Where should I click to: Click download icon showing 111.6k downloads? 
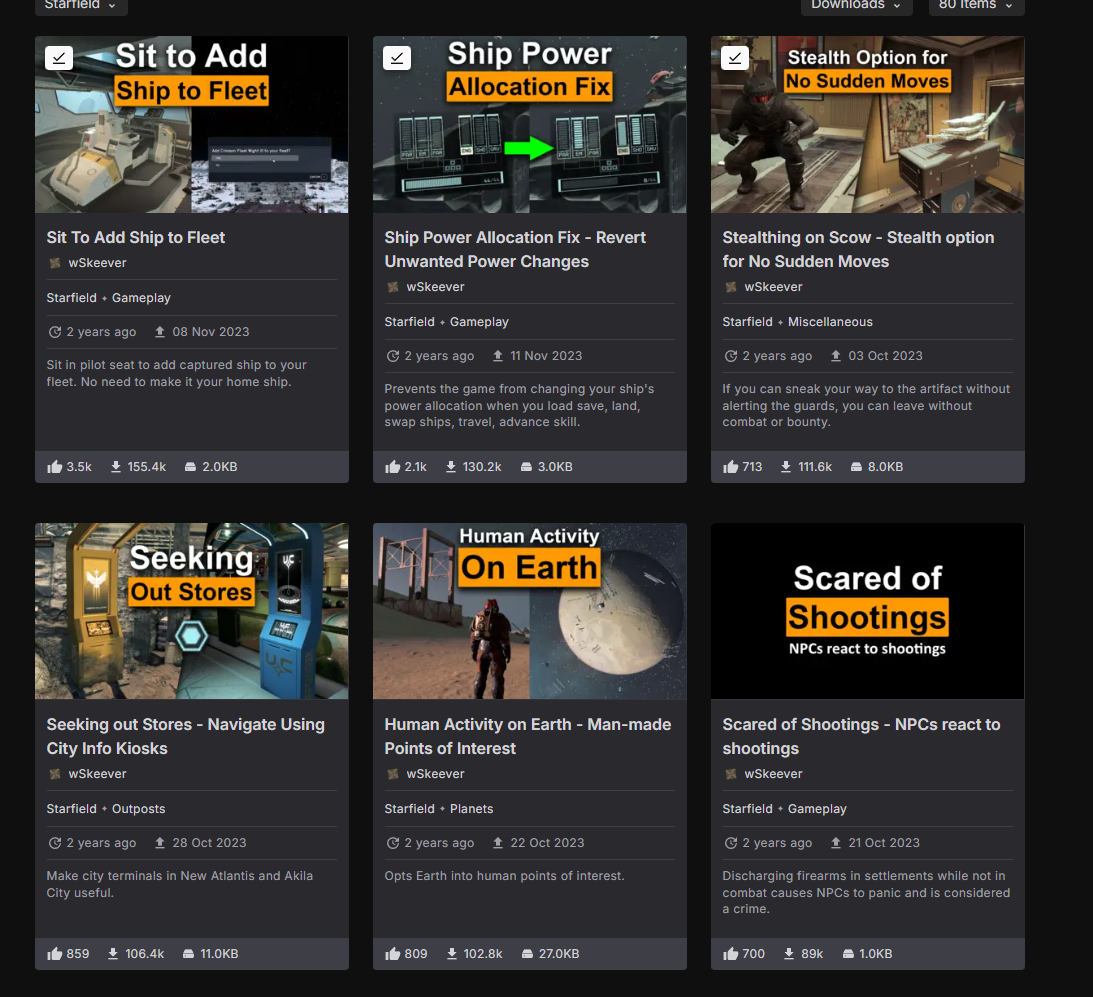tap(786, 467)
